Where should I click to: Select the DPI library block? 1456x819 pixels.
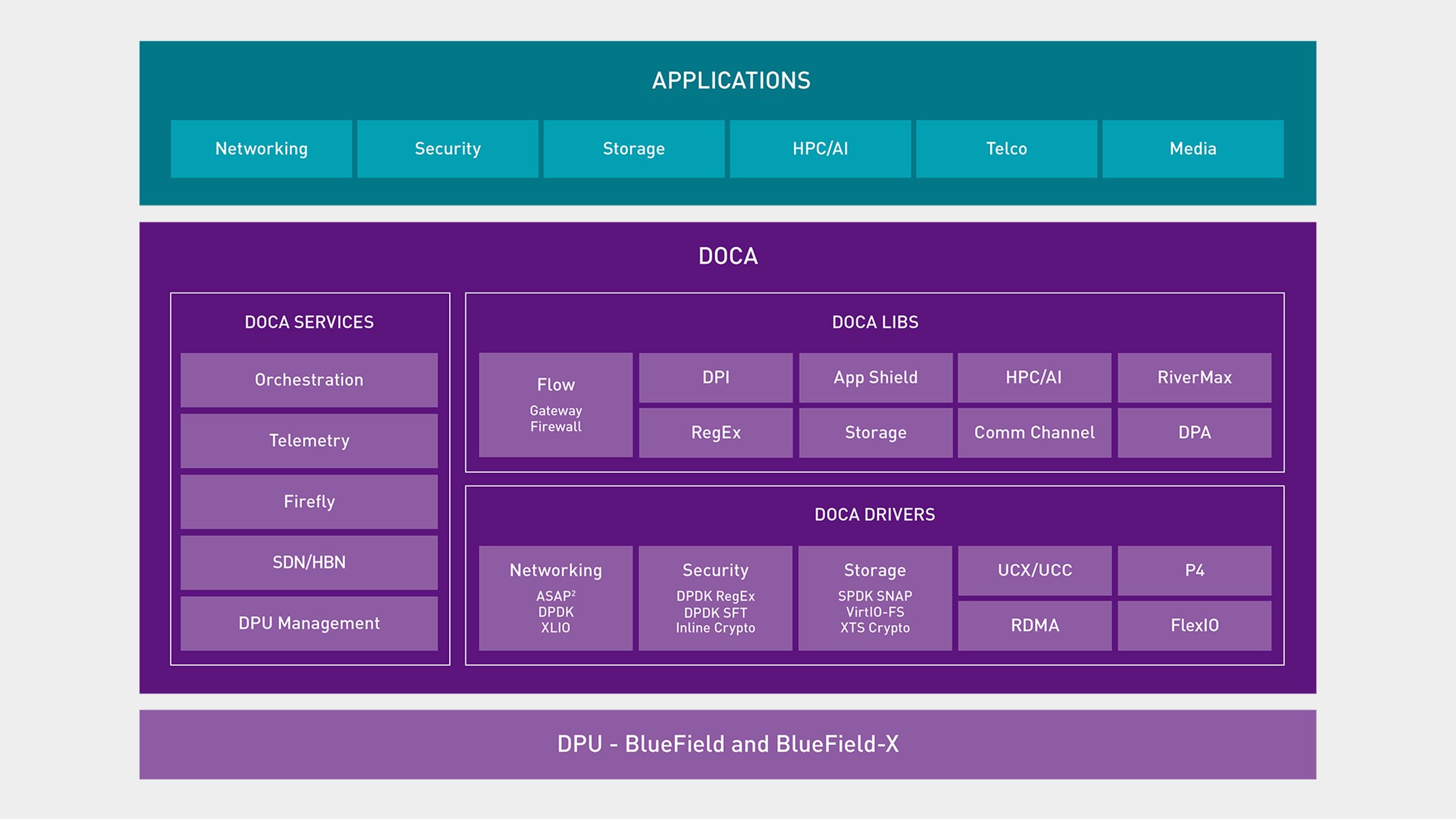pos(716,378)
